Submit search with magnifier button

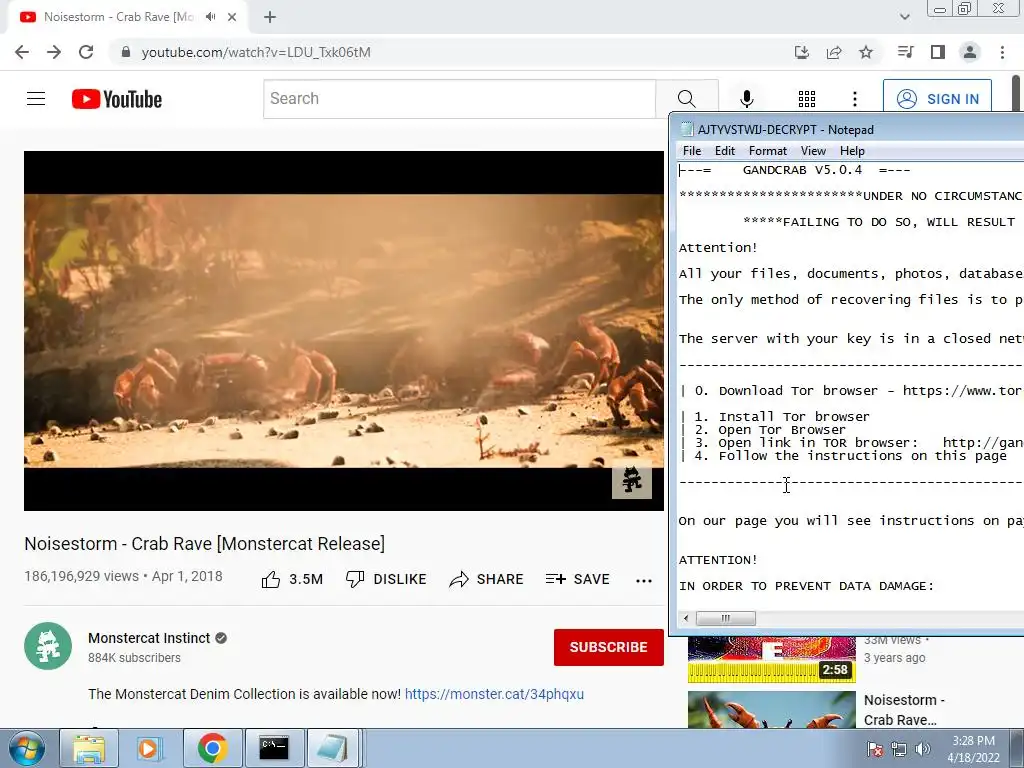pos(686,99)
